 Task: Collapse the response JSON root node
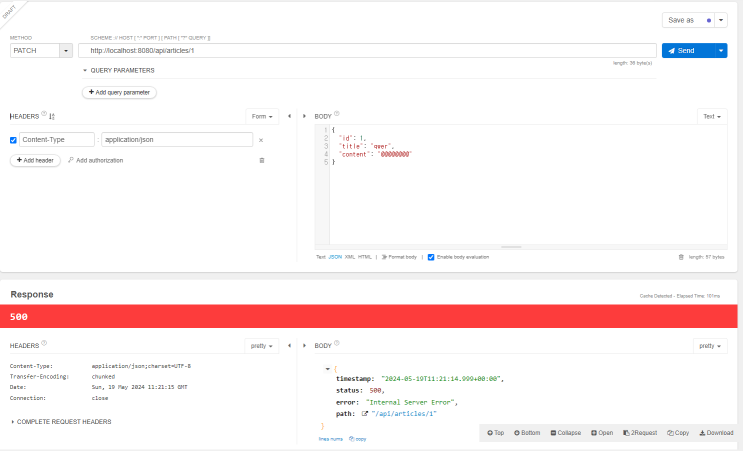[x=329, y=369]
